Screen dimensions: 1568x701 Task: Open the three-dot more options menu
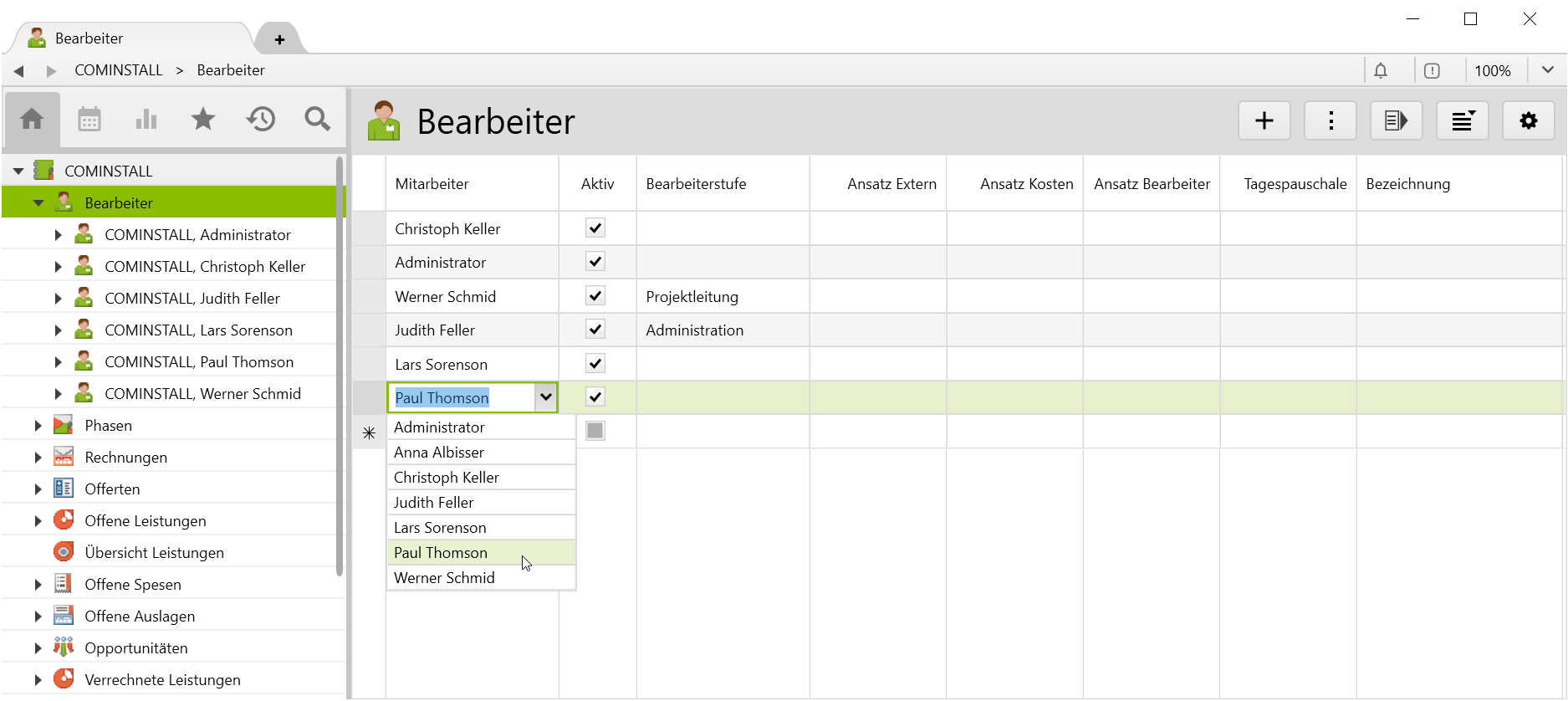pos(1331,121)
